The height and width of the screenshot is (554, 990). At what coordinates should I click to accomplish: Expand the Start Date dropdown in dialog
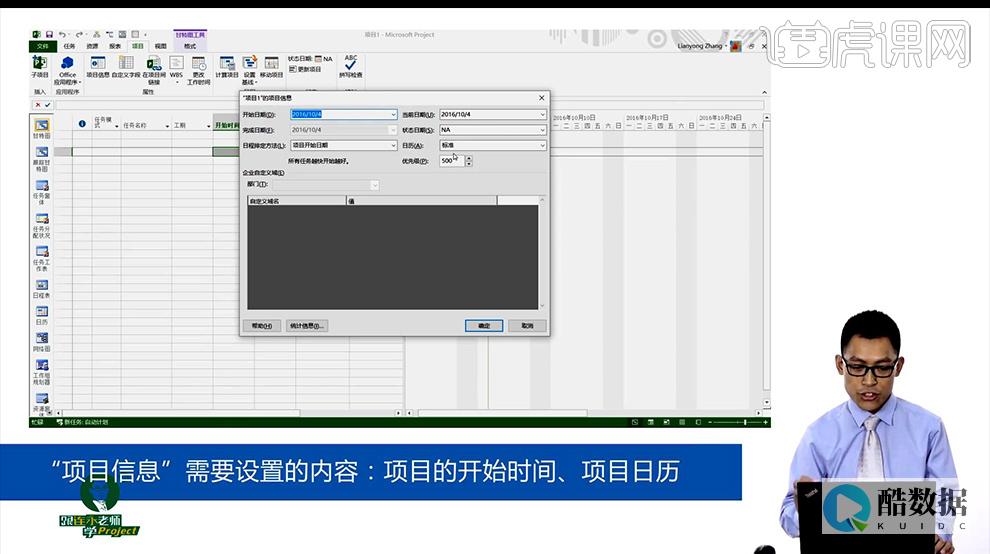[x=393, y=114]
